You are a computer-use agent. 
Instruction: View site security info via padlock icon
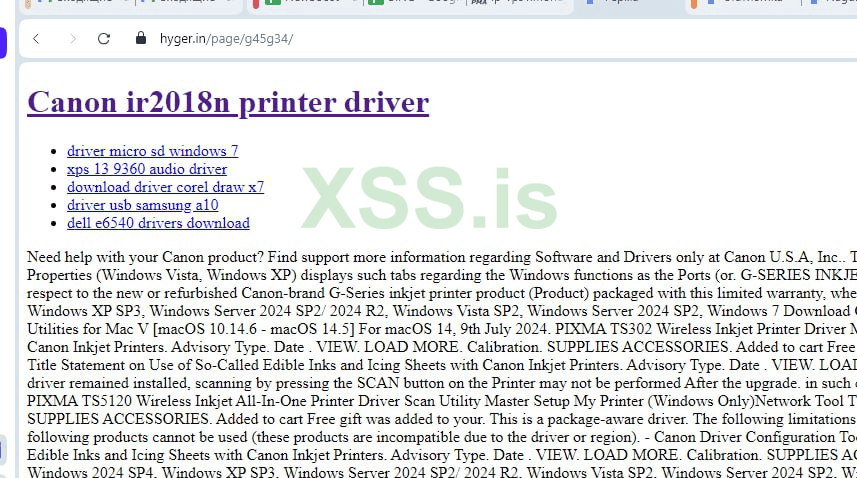pyautogui.click(x=141, y=38)
